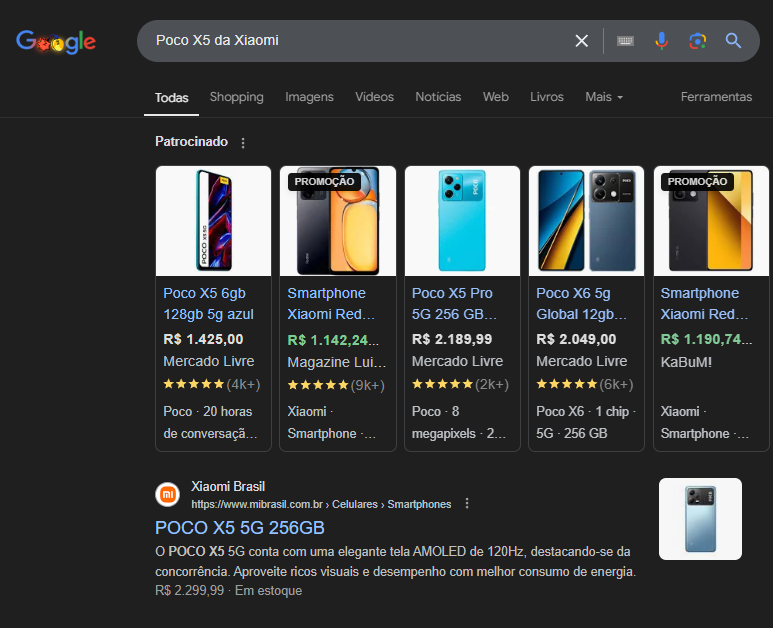Click the R$ 2.299,99 · Em estoque text
The image size is (773, 628).
point(228,591)
